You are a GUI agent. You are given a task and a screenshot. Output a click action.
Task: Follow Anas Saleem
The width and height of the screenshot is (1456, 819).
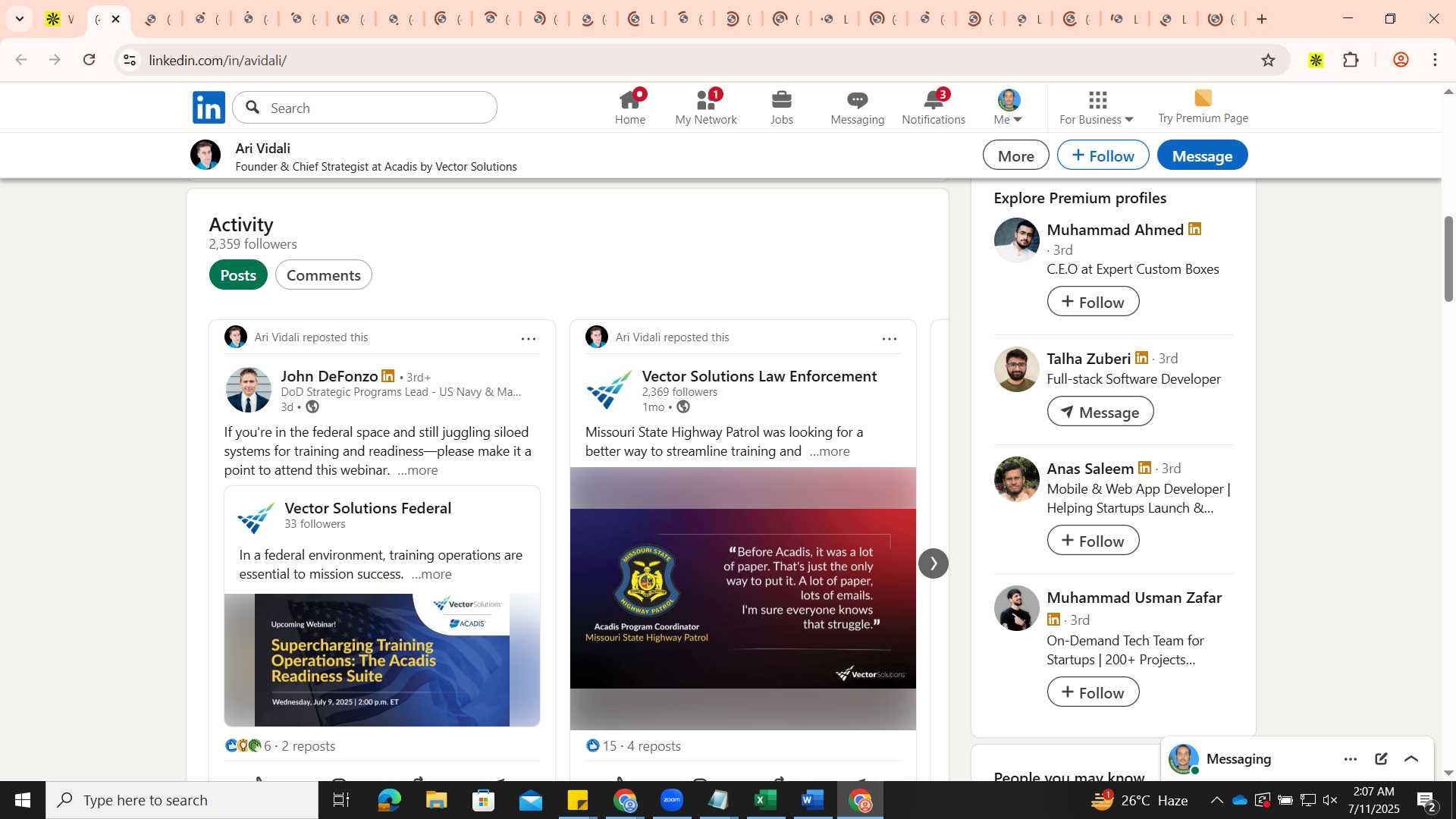point(1093,541)
